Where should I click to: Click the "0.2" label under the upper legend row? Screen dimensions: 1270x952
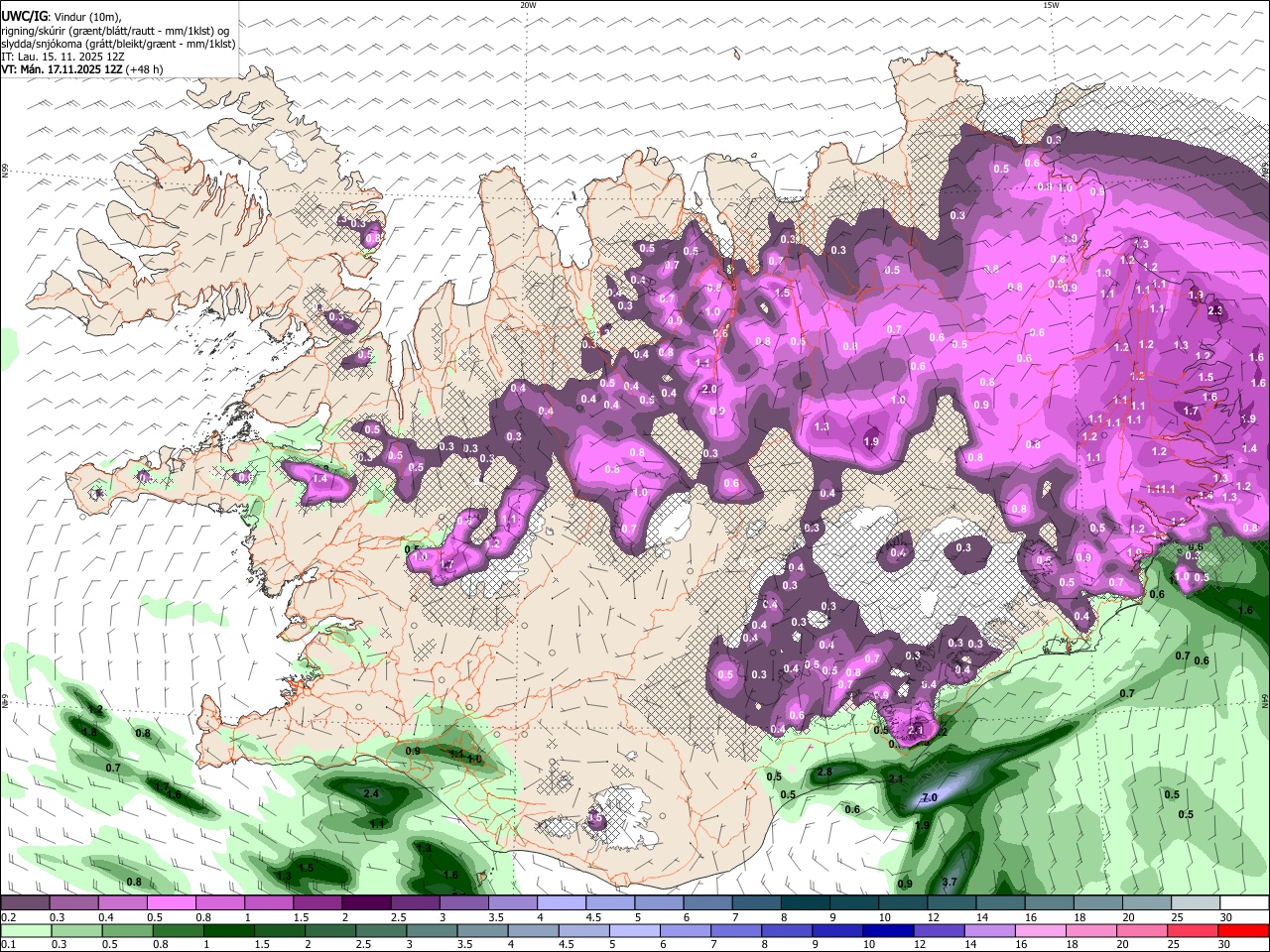tap(8, 917)
